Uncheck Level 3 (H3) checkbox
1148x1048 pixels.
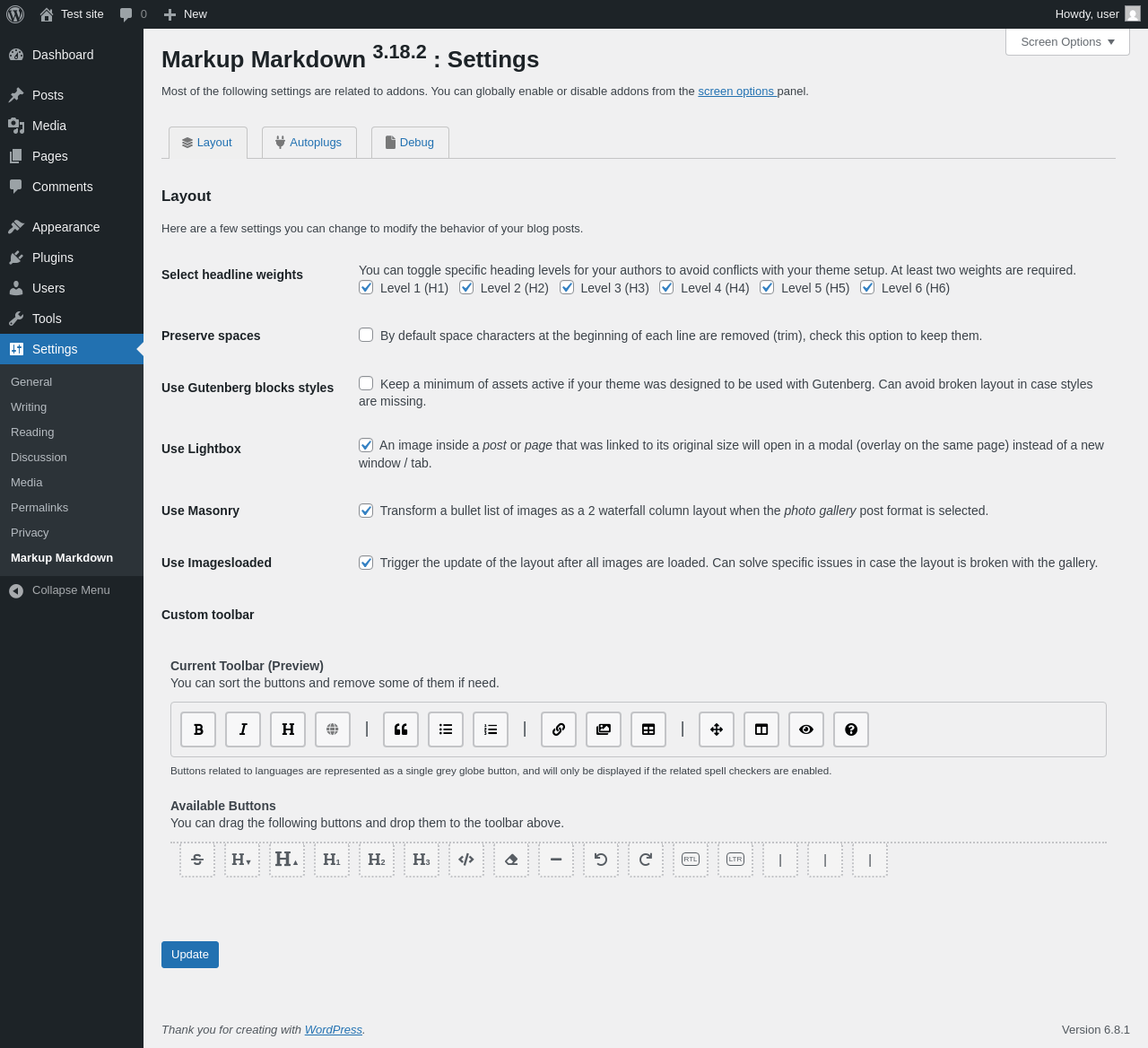pos(567,287)
